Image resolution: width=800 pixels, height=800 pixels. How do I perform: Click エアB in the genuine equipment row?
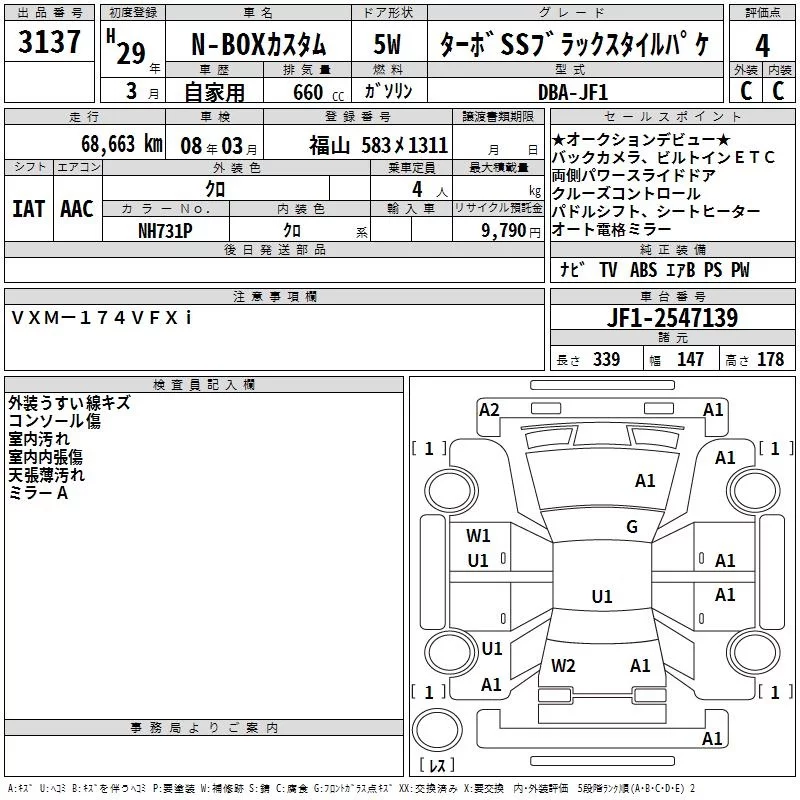pos(681,269)
